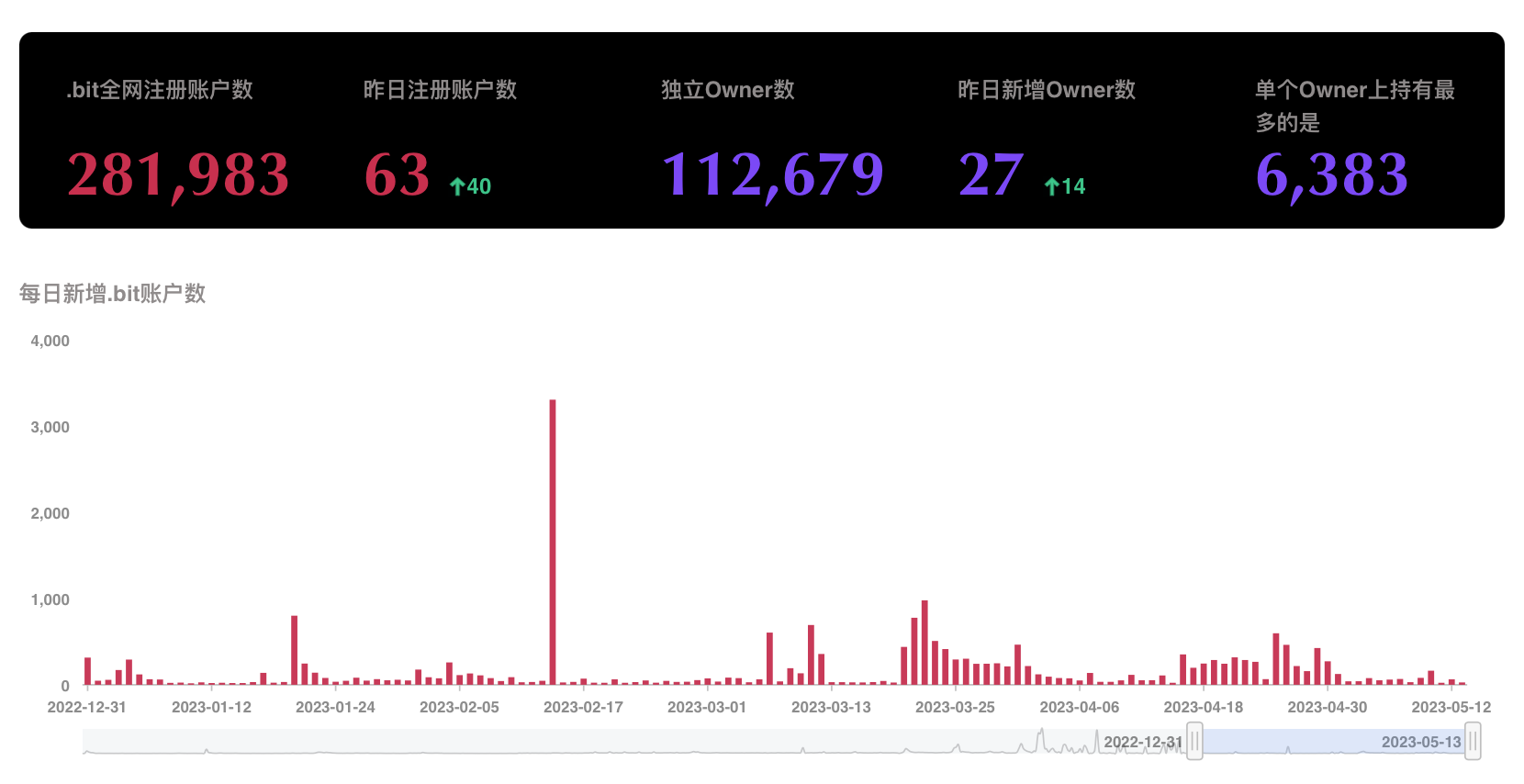Click the x-axis label 2023-02-17
Screen dimensions: 1524x784
coord(583,707)
